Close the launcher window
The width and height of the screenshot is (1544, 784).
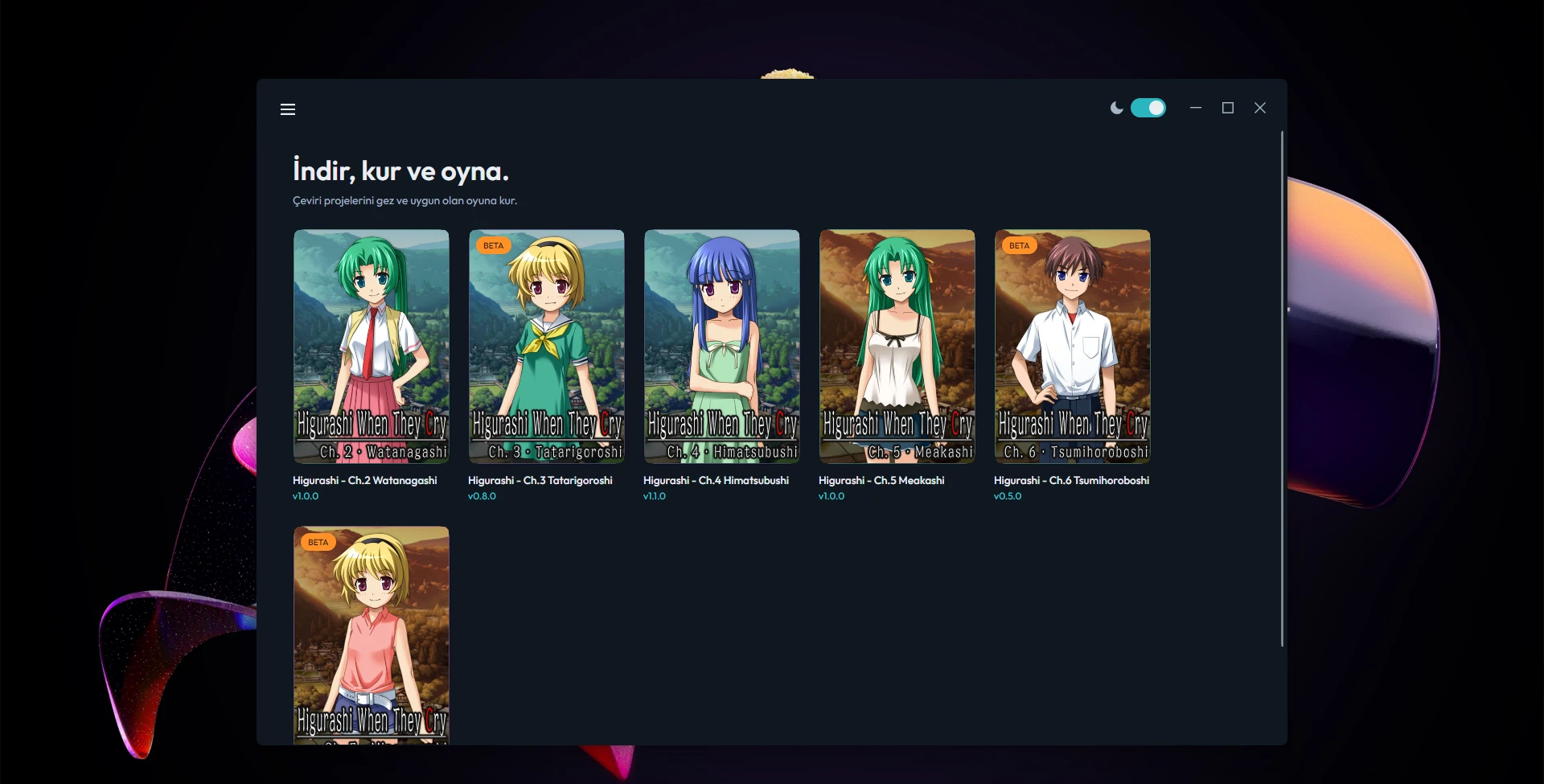tap(1260, 108)
